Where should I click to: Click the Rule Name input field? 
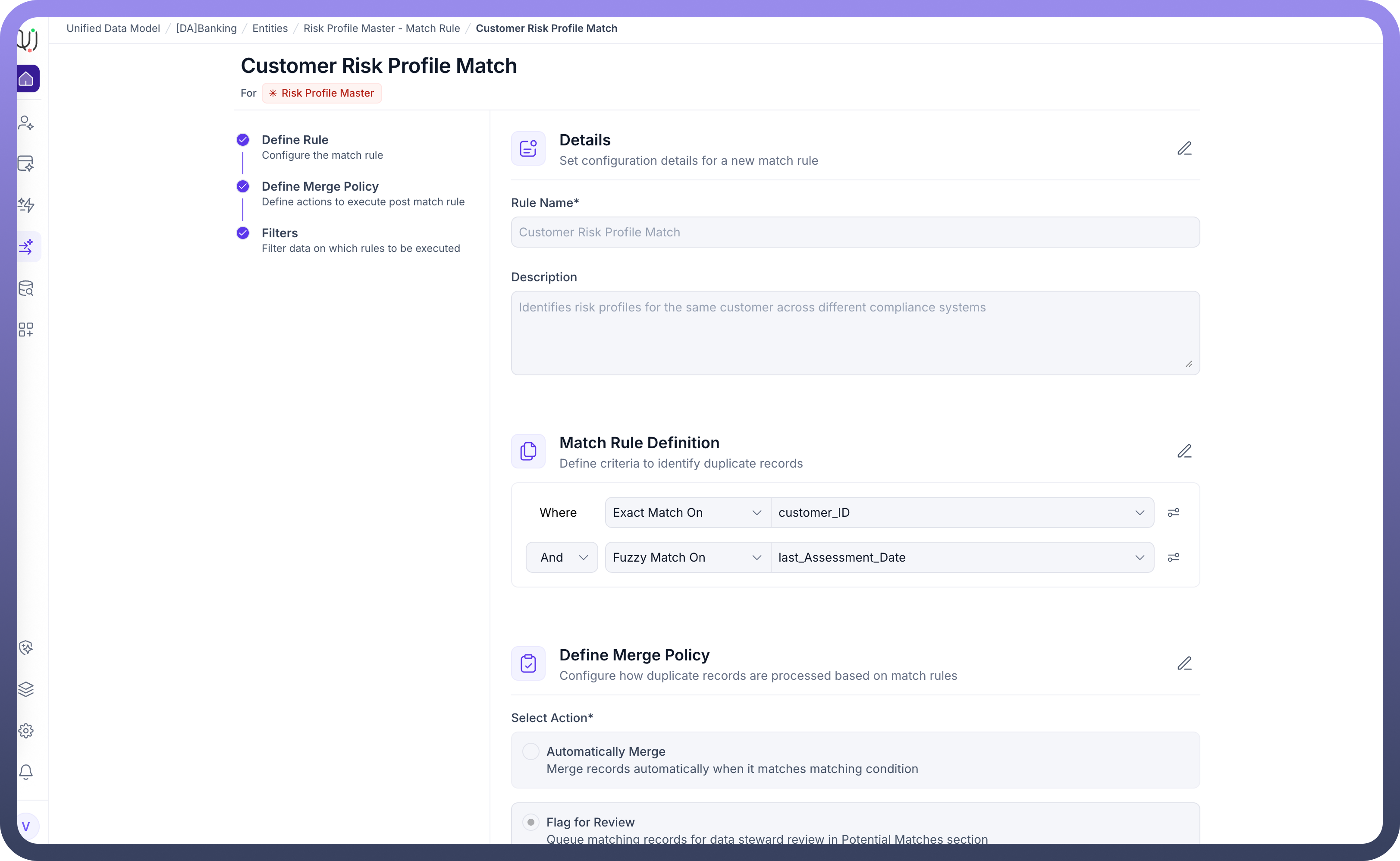[854, 233]
